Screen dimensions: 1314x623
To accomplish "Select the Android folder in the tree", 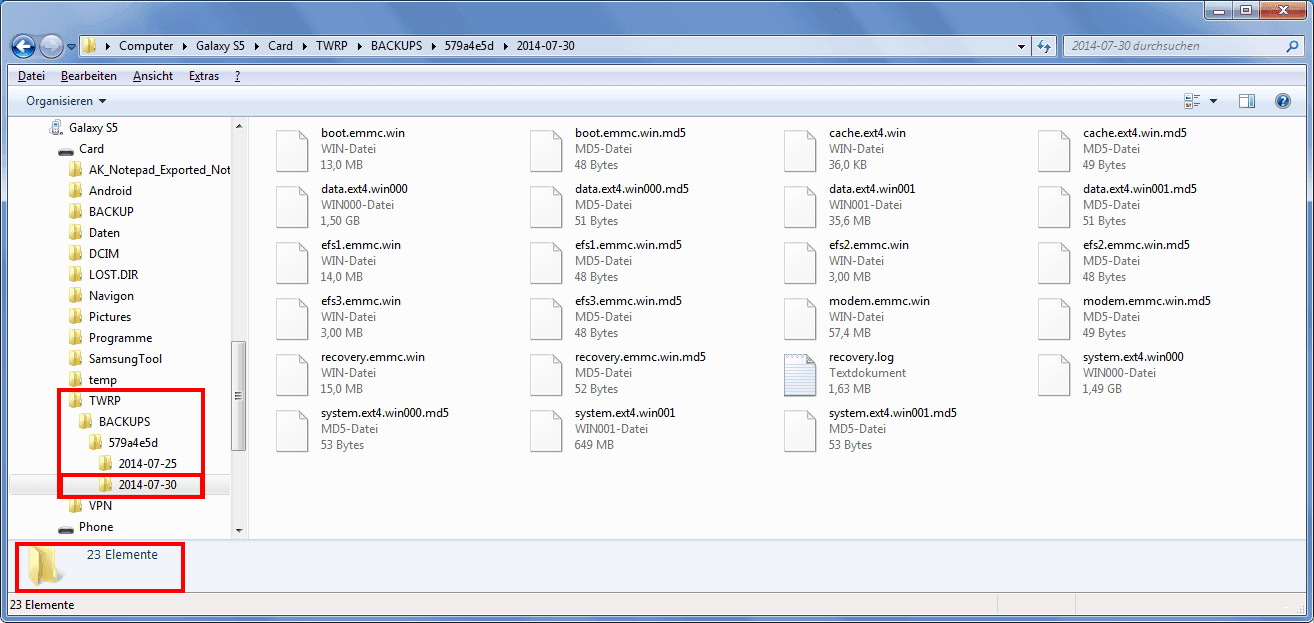I will coord(110,191).
